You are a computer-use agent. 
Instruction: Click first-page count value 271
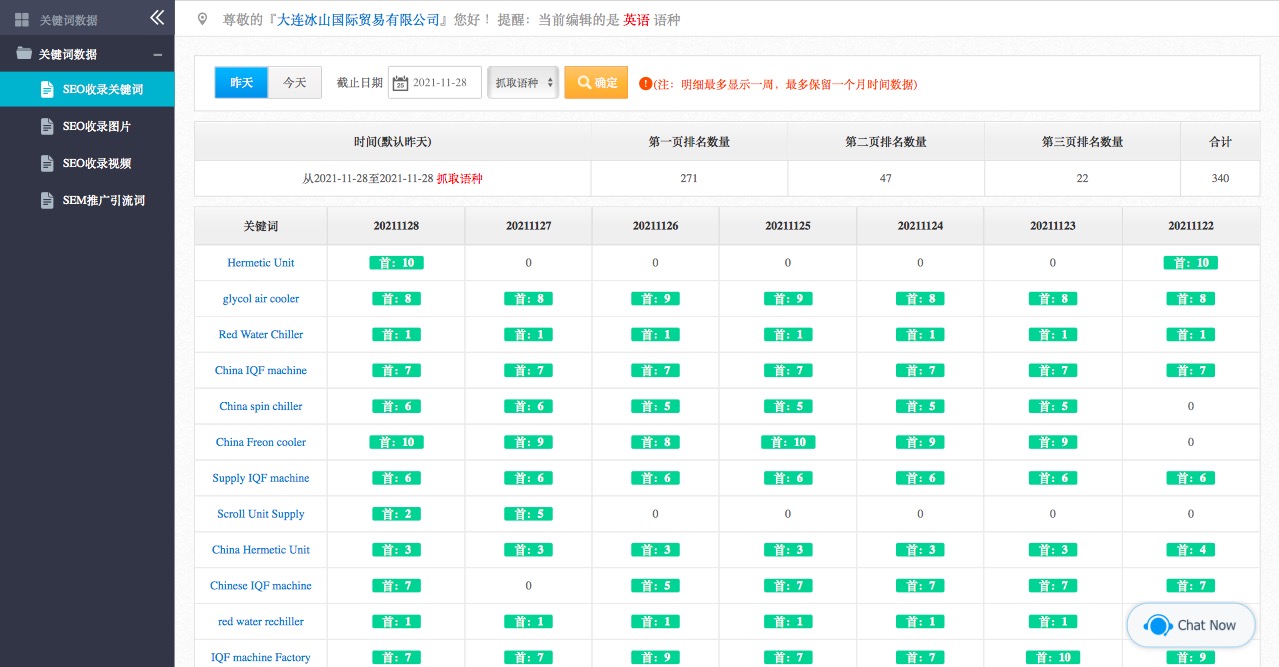(x=689, y=178)
